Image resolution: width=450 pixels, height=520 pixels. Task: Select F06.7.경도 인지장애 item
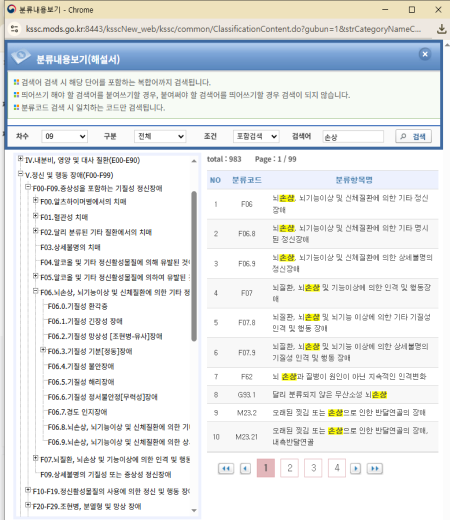[x=77, y=412]
